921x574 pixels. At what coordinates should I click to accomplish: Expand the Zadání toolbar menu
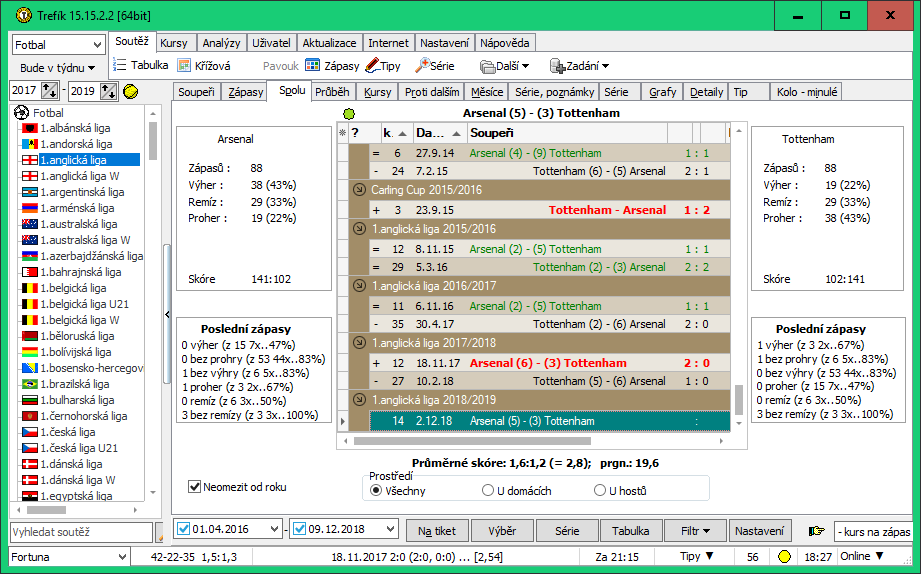point(580,66)
